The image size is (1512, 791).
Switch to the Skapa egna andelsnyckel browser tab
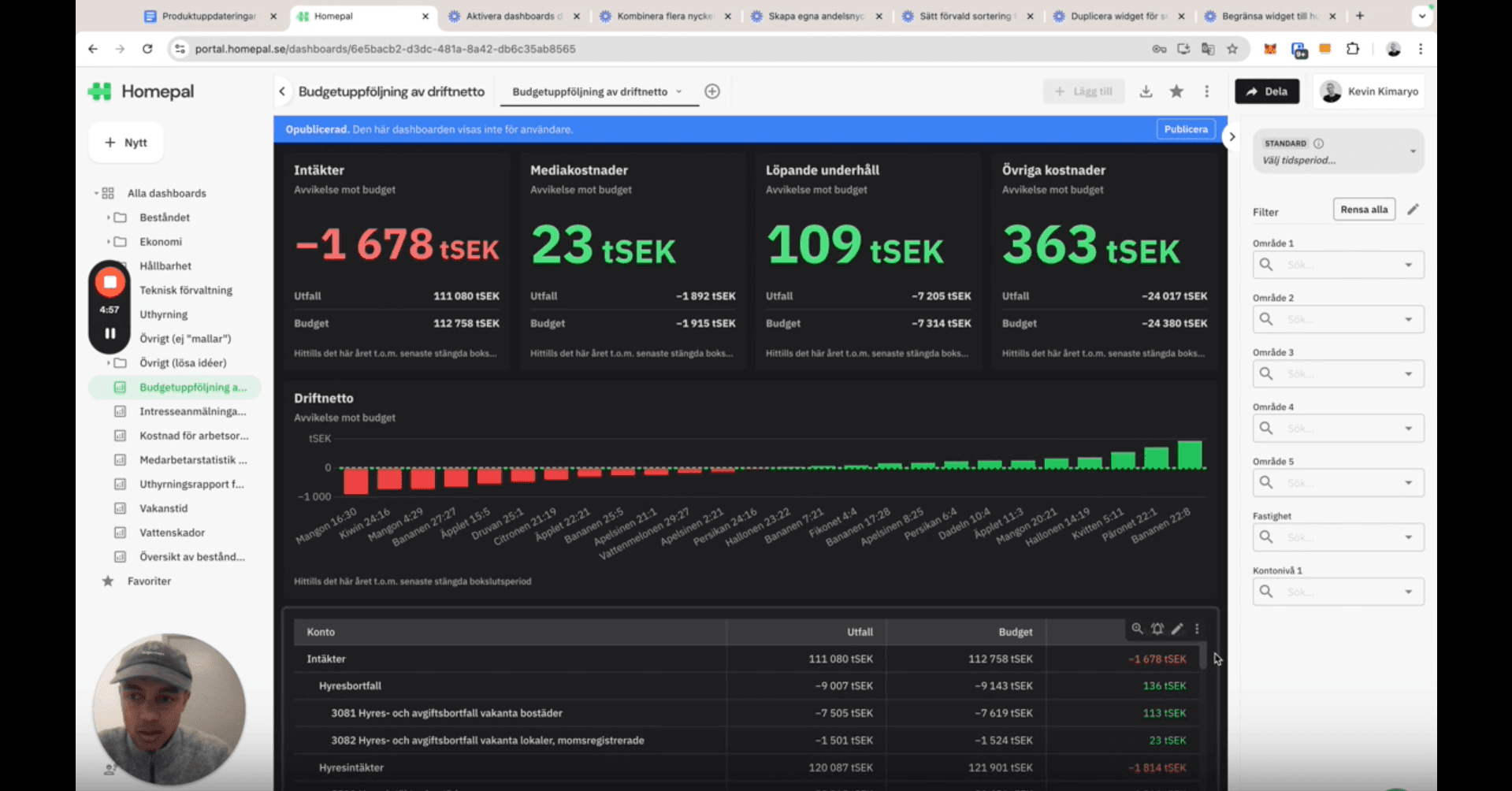pyautogui.click(x=816, y=16)
